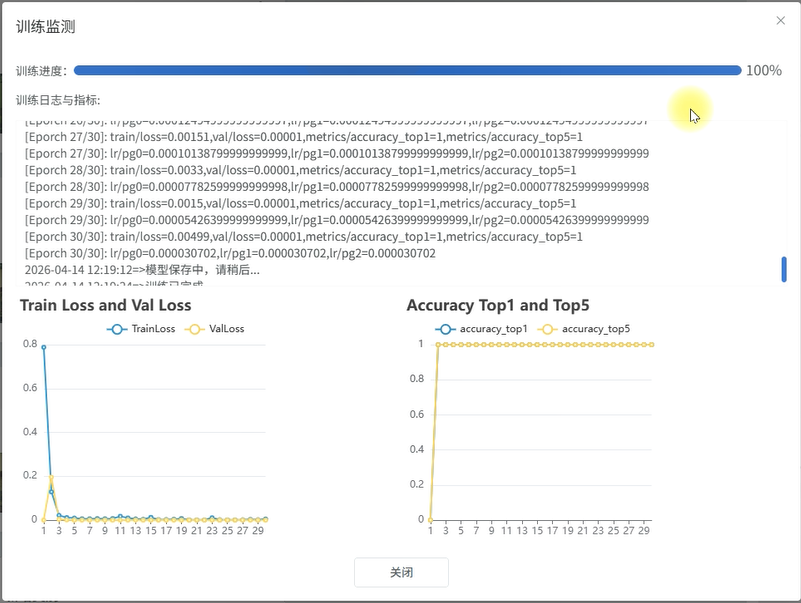801x603 pixels.
Task: Select the TrainLoss point near 0.8 at epoch 1
Action: tap(44, 346)
